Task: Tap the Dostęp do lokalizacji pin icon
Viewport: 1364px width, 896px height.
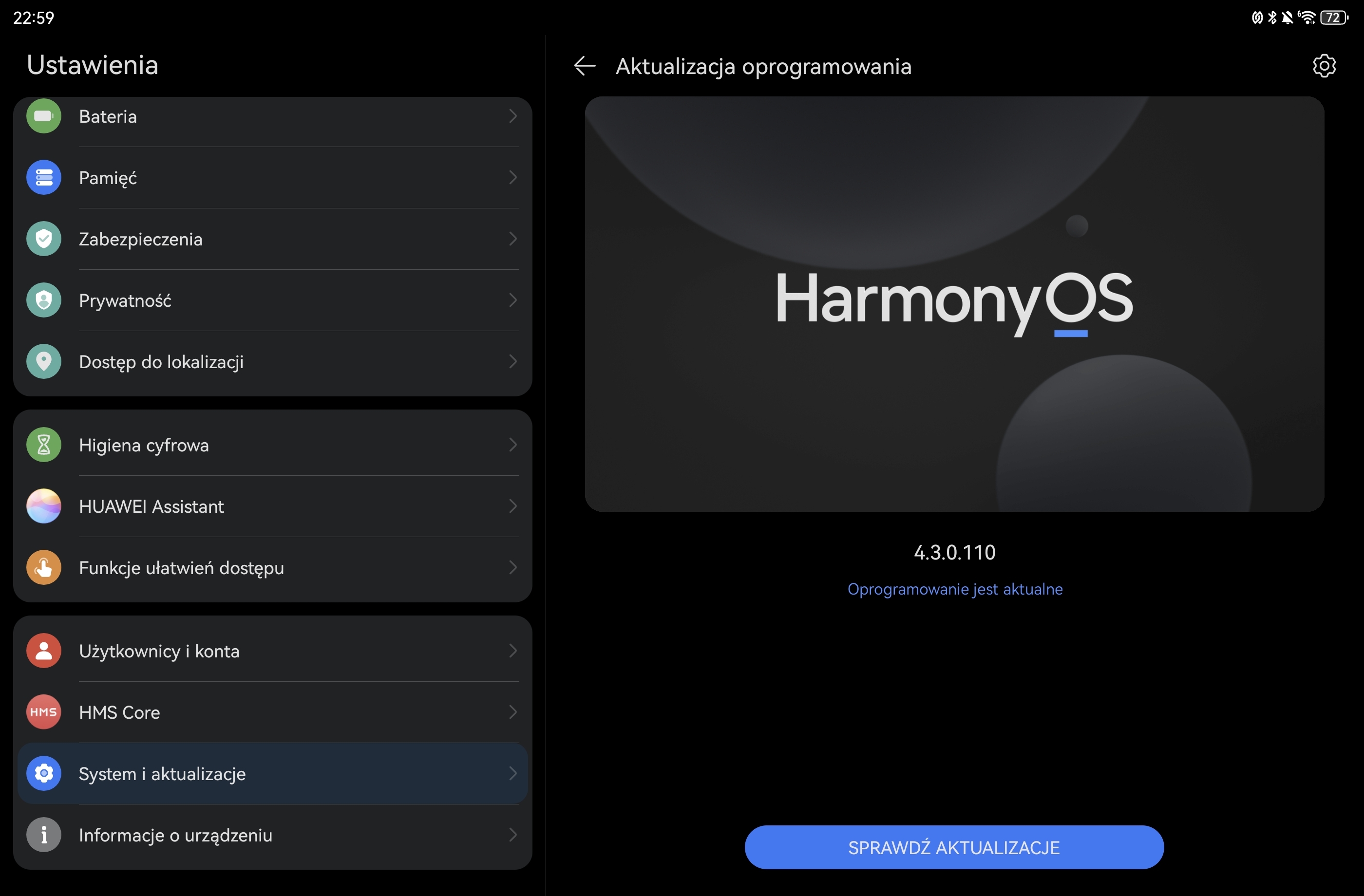Action: coord(43,361)
